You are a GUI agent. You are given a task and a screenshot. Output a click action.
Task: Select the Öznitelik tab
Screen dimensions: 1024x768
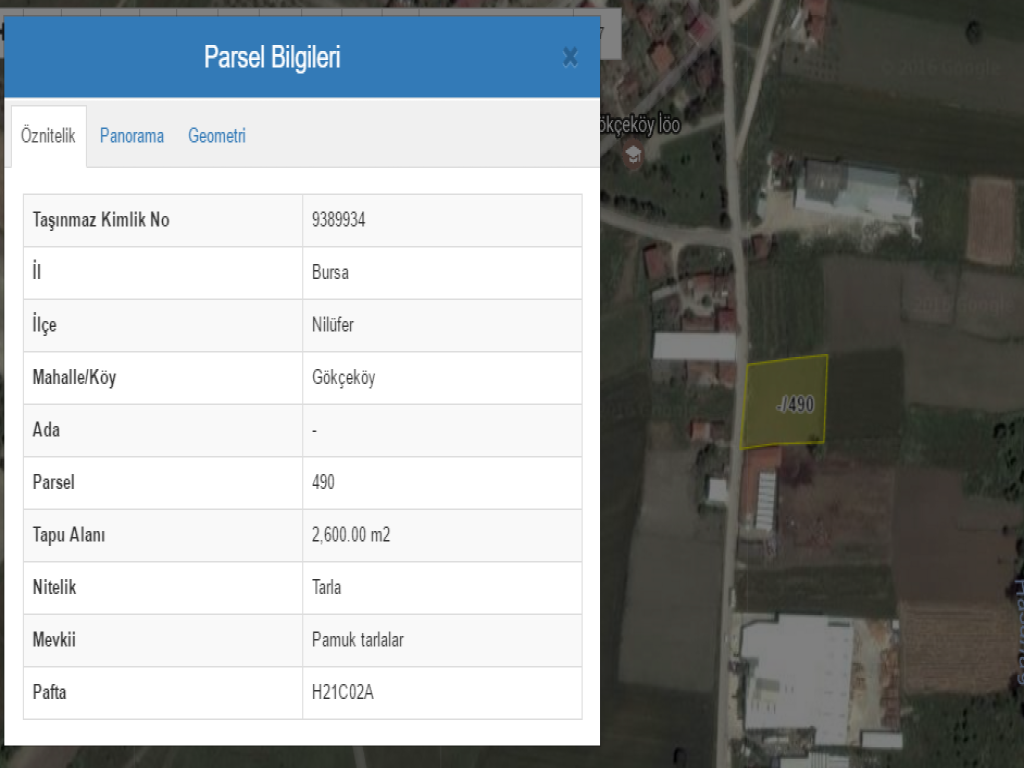(48, 136)
